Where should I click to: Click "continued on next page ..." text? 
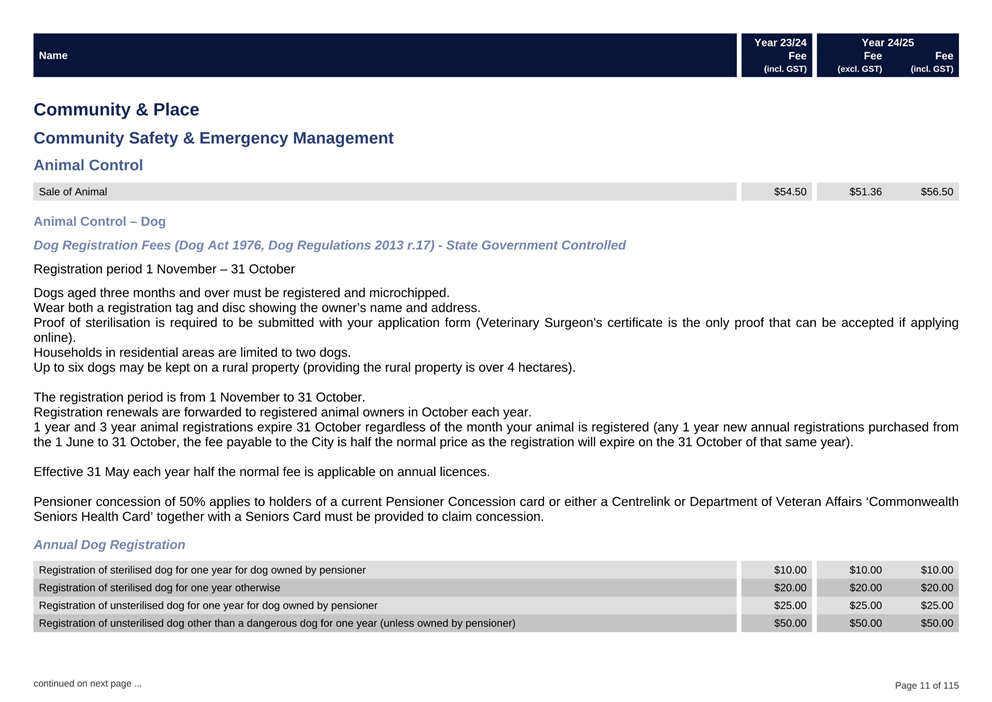point(87,684)
